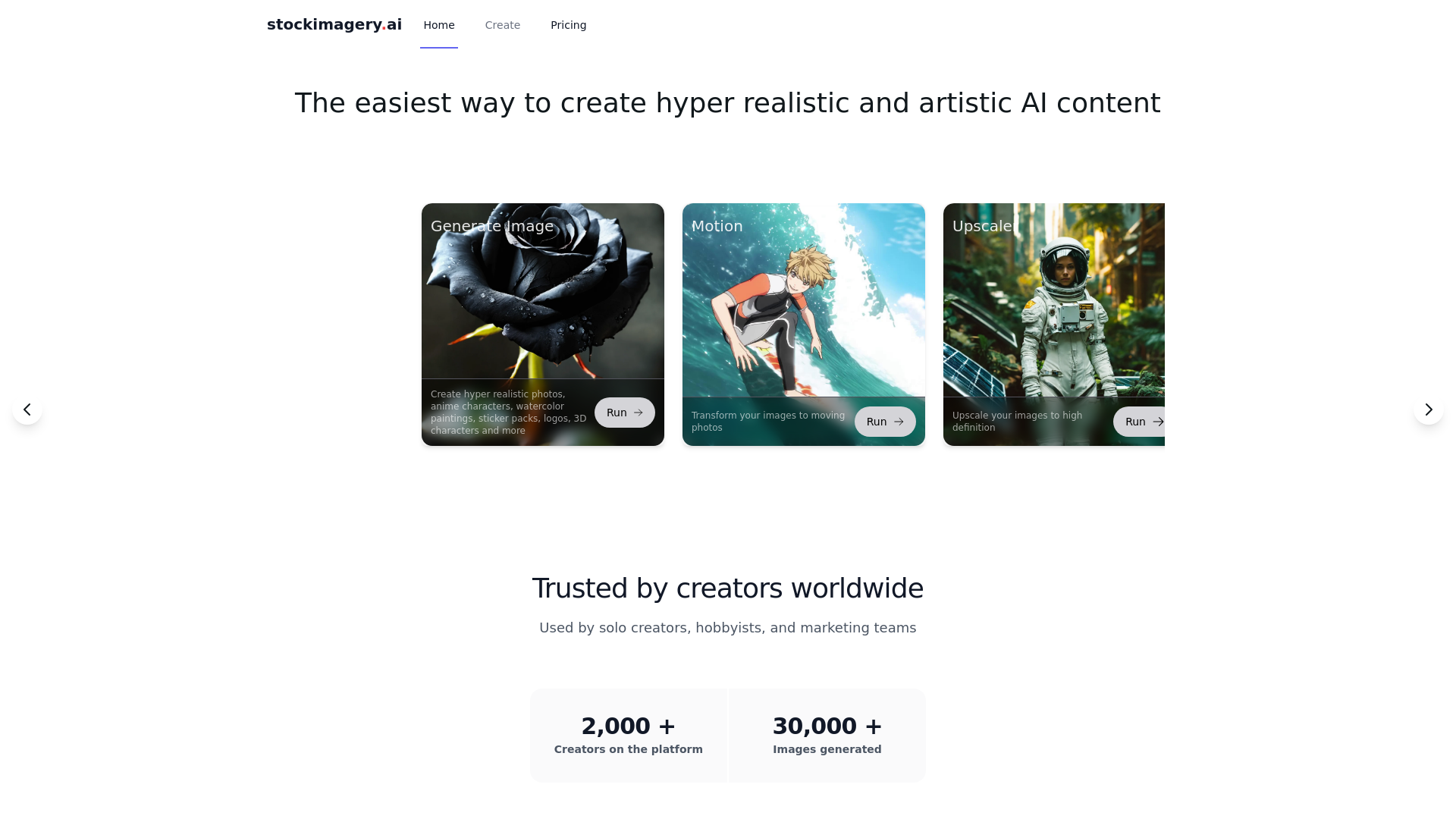Click the 30,000 + images generated stat
Screen dimensions: 1456x819
pos(827,736)
